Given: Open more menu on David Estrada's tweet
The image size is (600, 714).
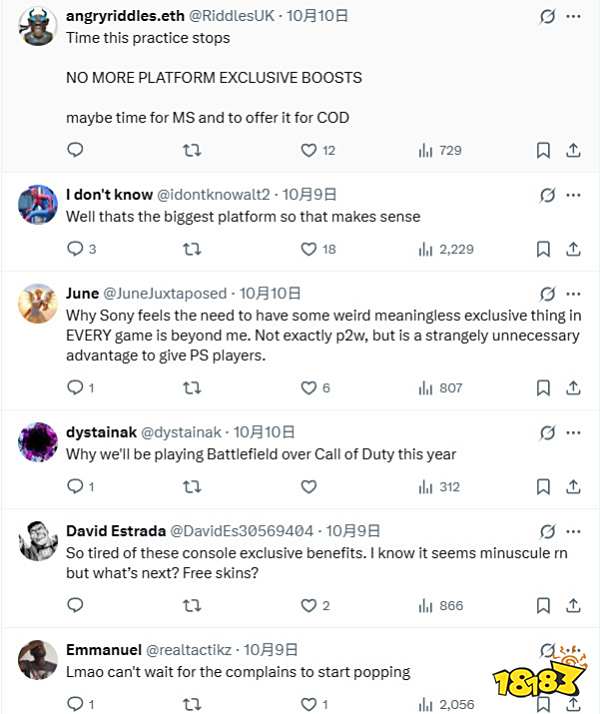Looking at the screenshot, I should point(573,531).
